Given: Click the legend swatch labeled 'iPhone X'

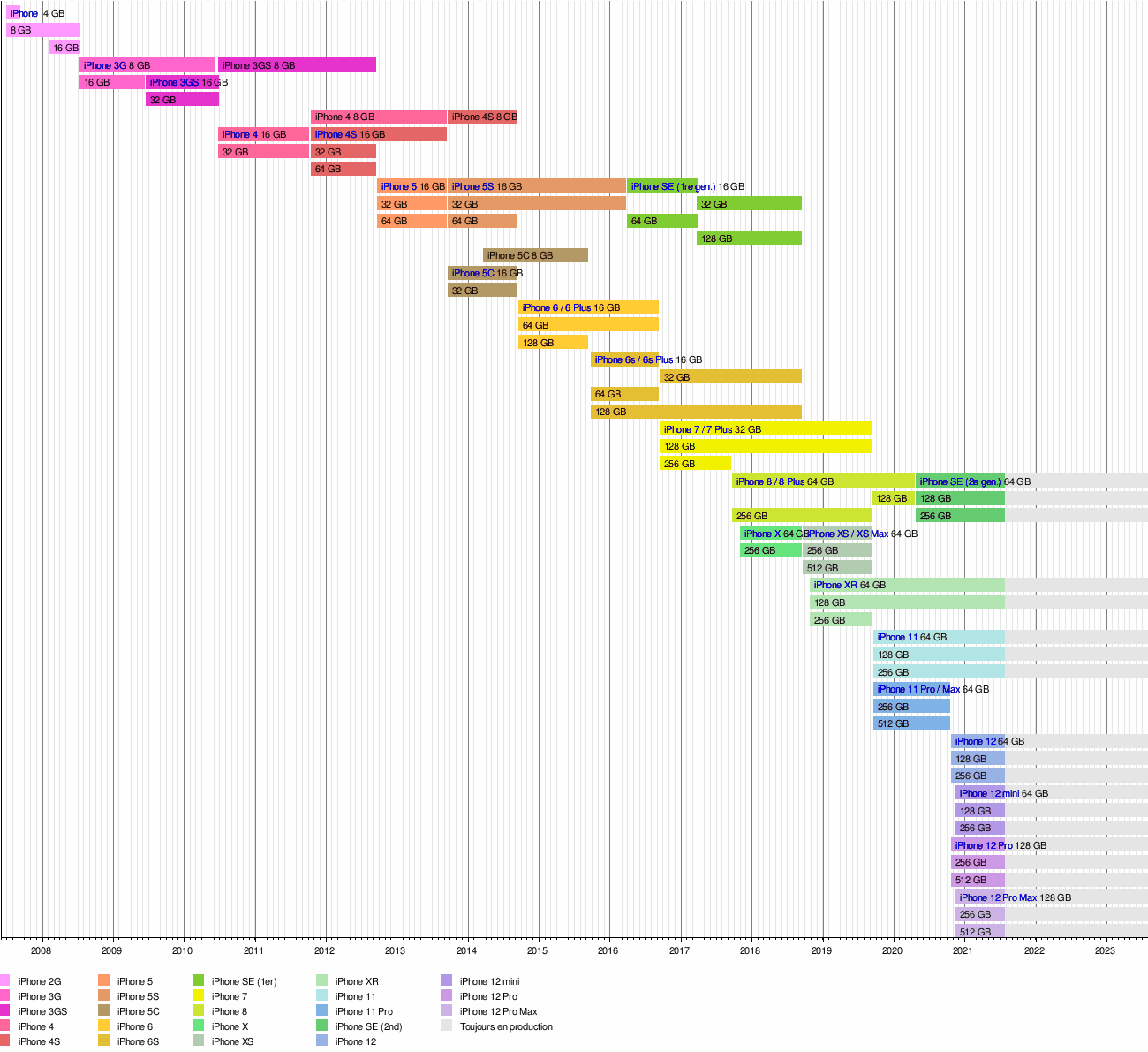Looking at the screenshot, I should (x=199, y=1026).
